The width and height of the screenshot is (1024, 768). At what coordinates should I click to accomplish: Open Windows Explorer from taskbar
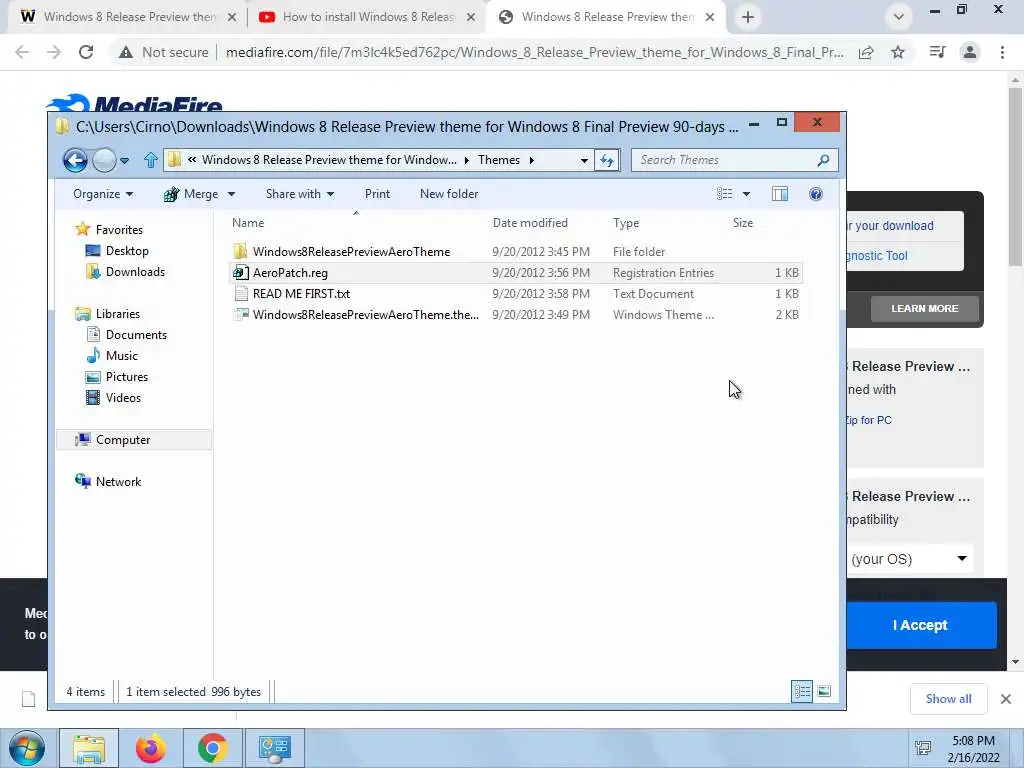pyautogui.click(x=89, y=748)
